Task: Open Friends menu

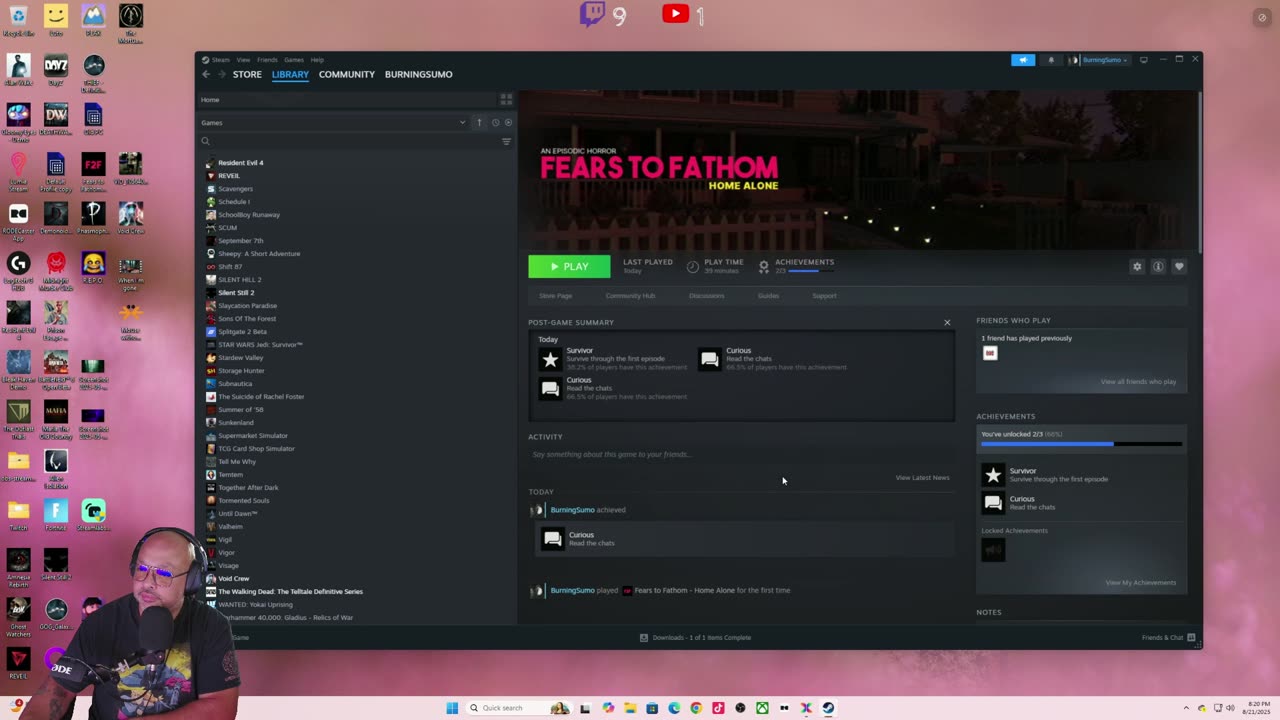Action: coord(267,60)
